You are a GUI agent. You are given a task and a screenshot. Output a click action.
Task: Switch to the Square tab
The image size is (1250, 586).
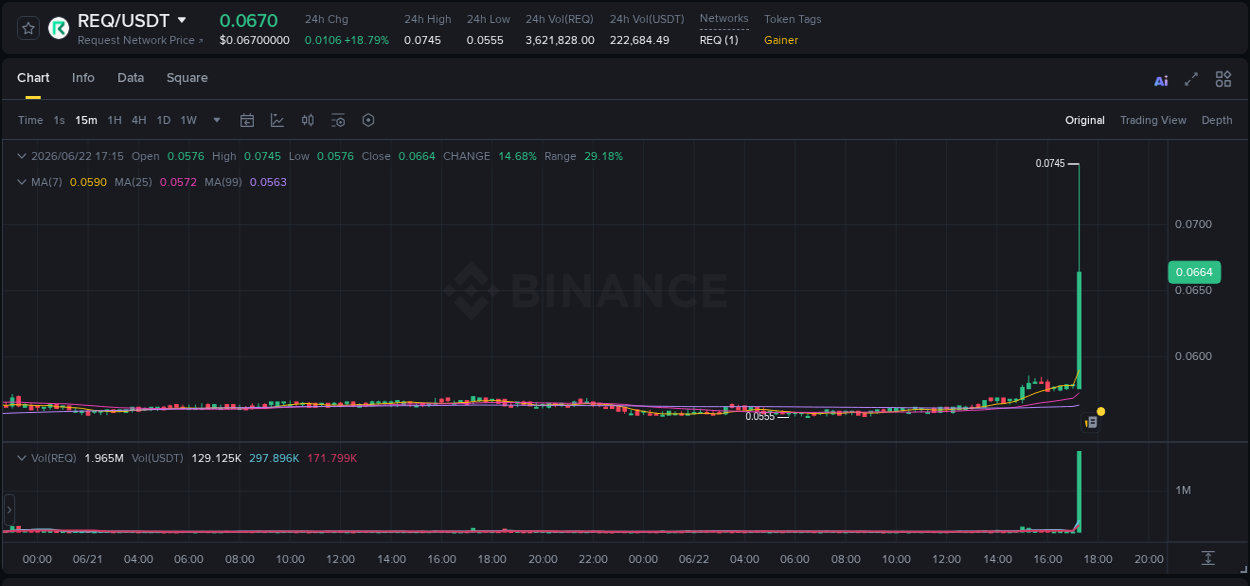click(x=187, y=78)
